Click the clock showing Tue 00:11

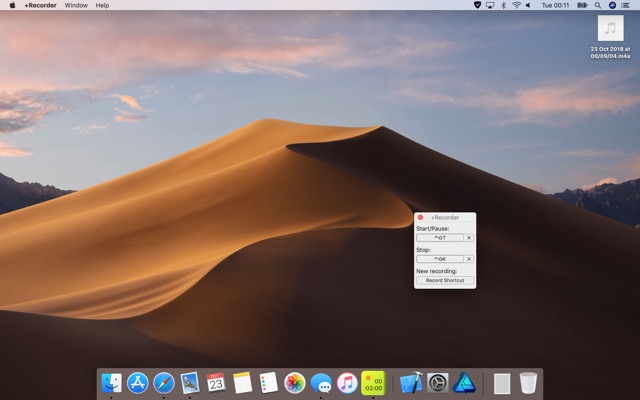[555, 5]
